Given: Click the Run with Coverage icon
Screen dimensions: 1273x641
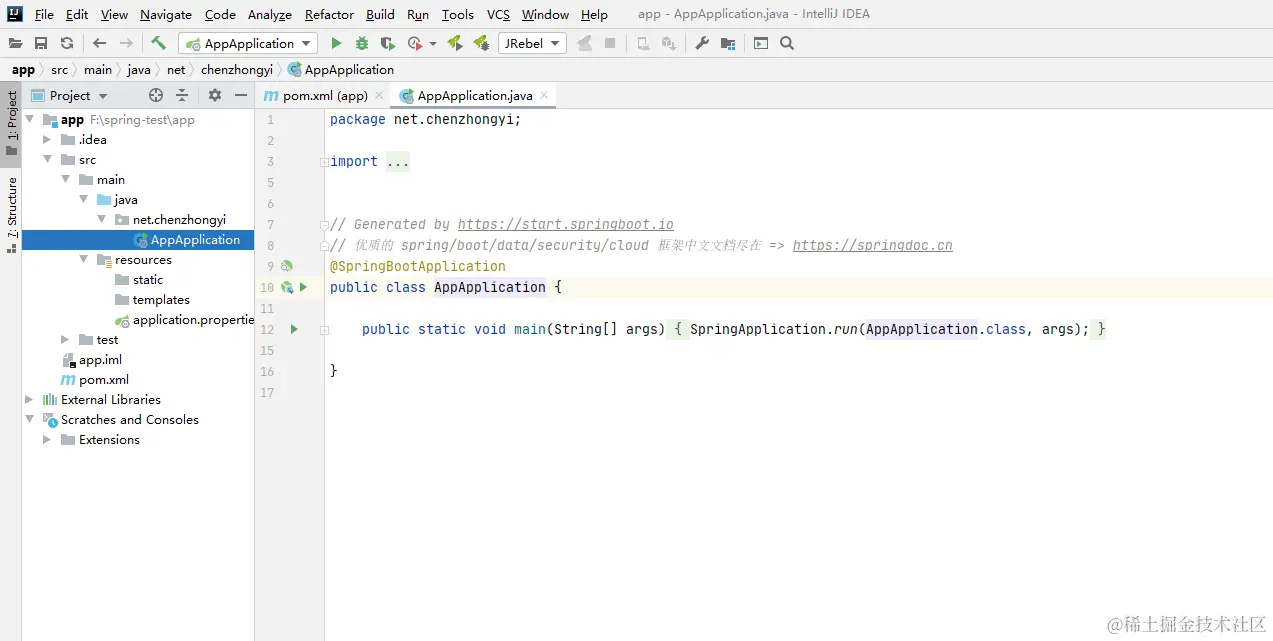Looking at the screenshot, I should tap(388, 43).
